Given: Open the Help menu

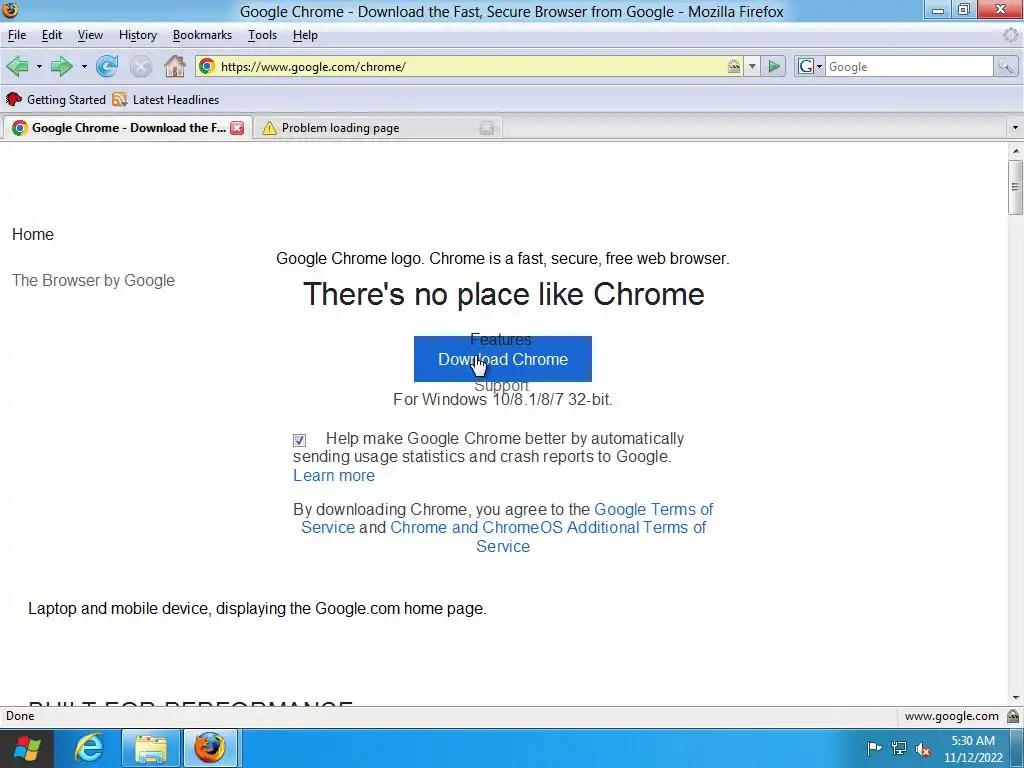Looking at the screenshot, I should 305,35.
